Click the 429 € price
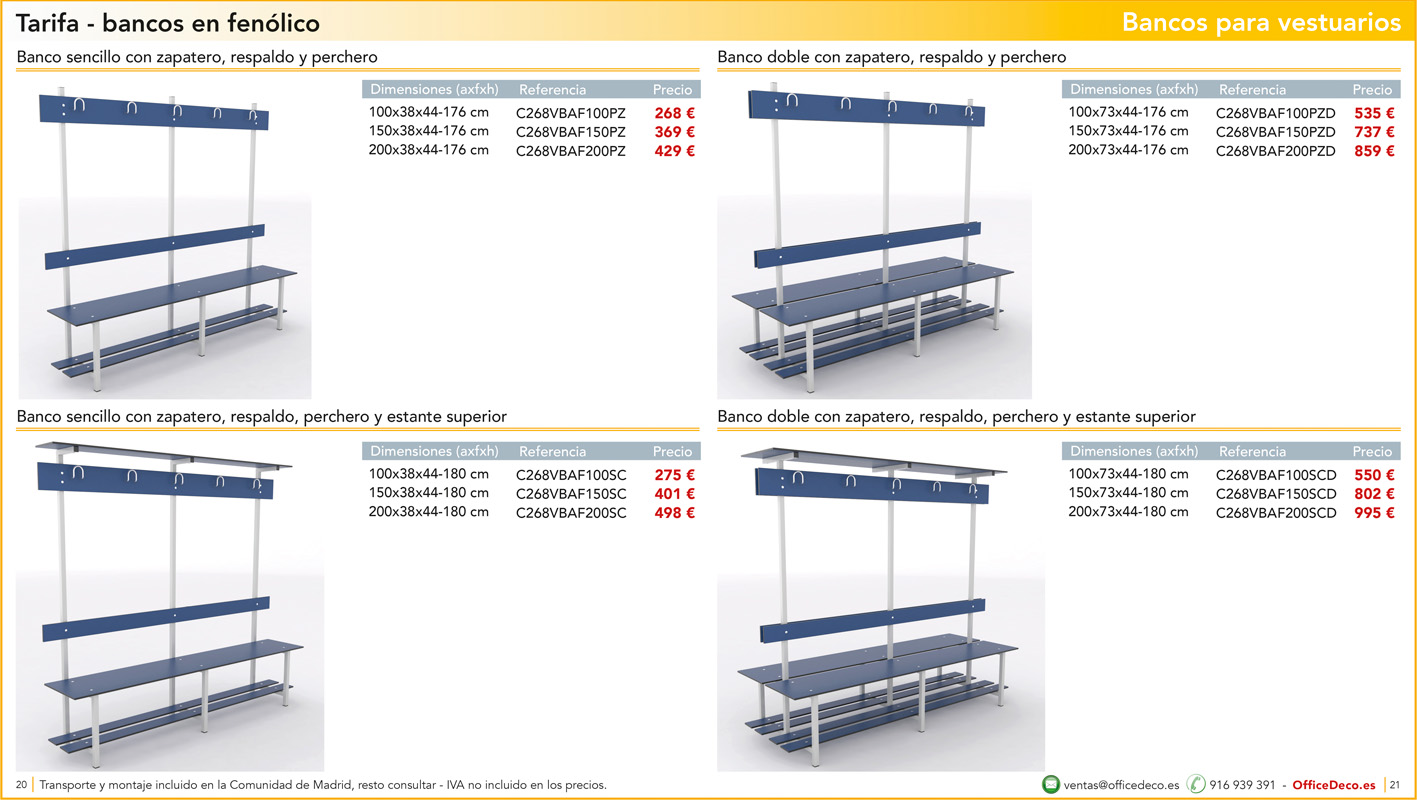Screen dimensions: 1417x800 (674, 151)
